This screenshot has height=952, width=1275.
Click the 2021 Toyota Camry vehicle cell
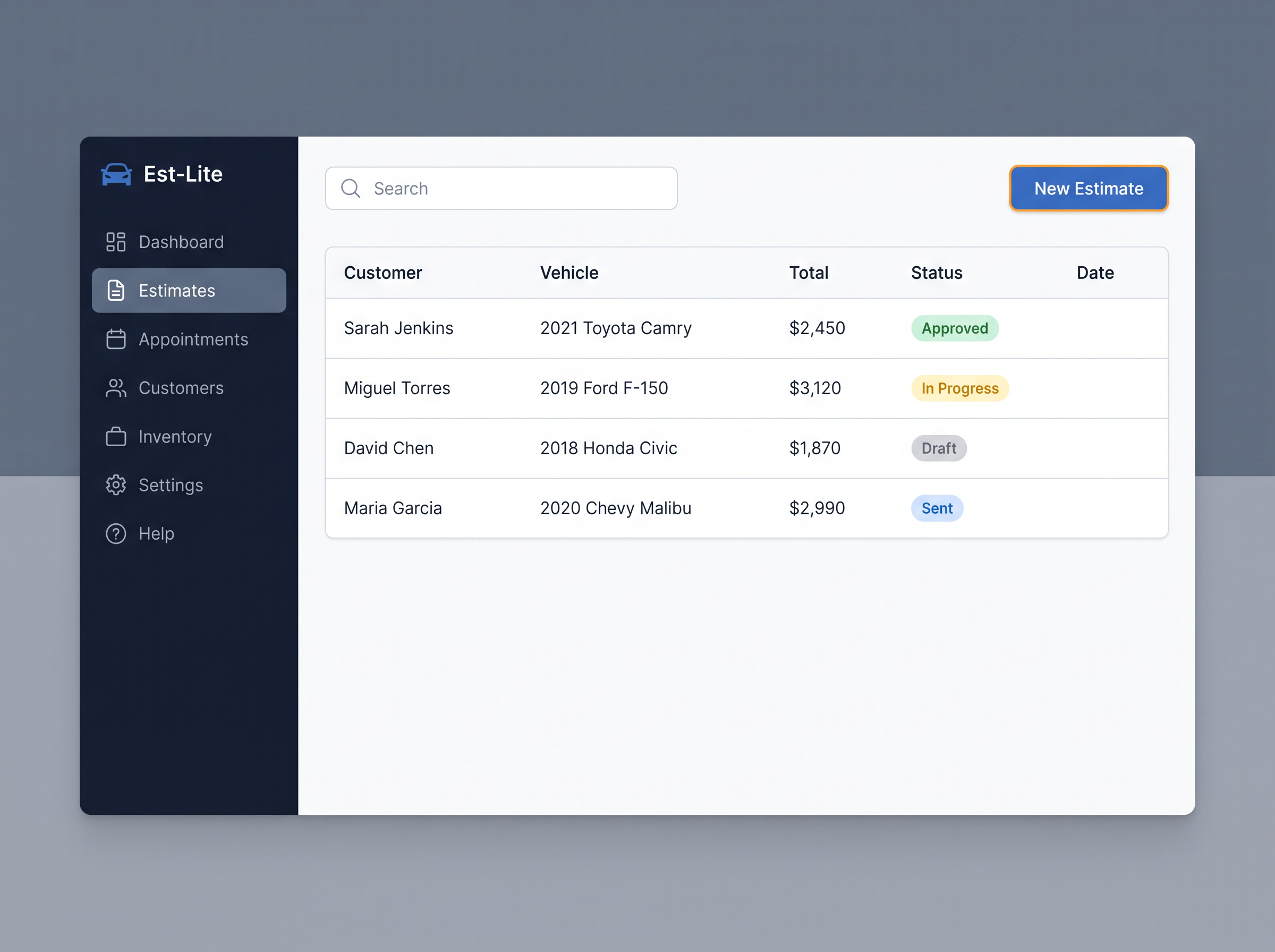(x=616, y=328)
